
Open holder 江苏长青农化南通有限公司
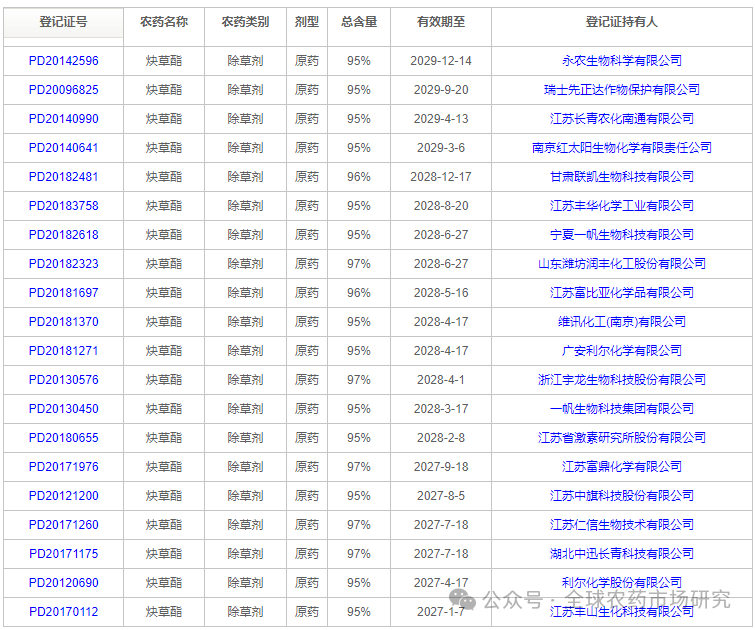(x=622, y=119)
